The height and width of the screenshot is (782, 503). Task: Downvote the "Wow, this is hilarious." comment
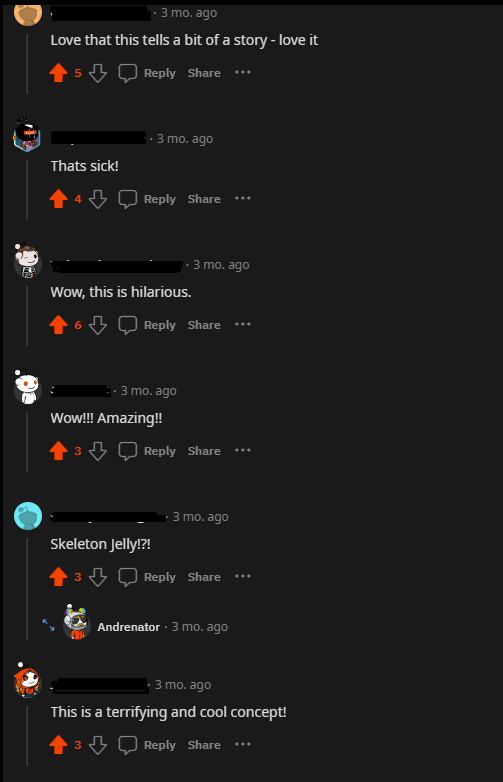point(98,325)
